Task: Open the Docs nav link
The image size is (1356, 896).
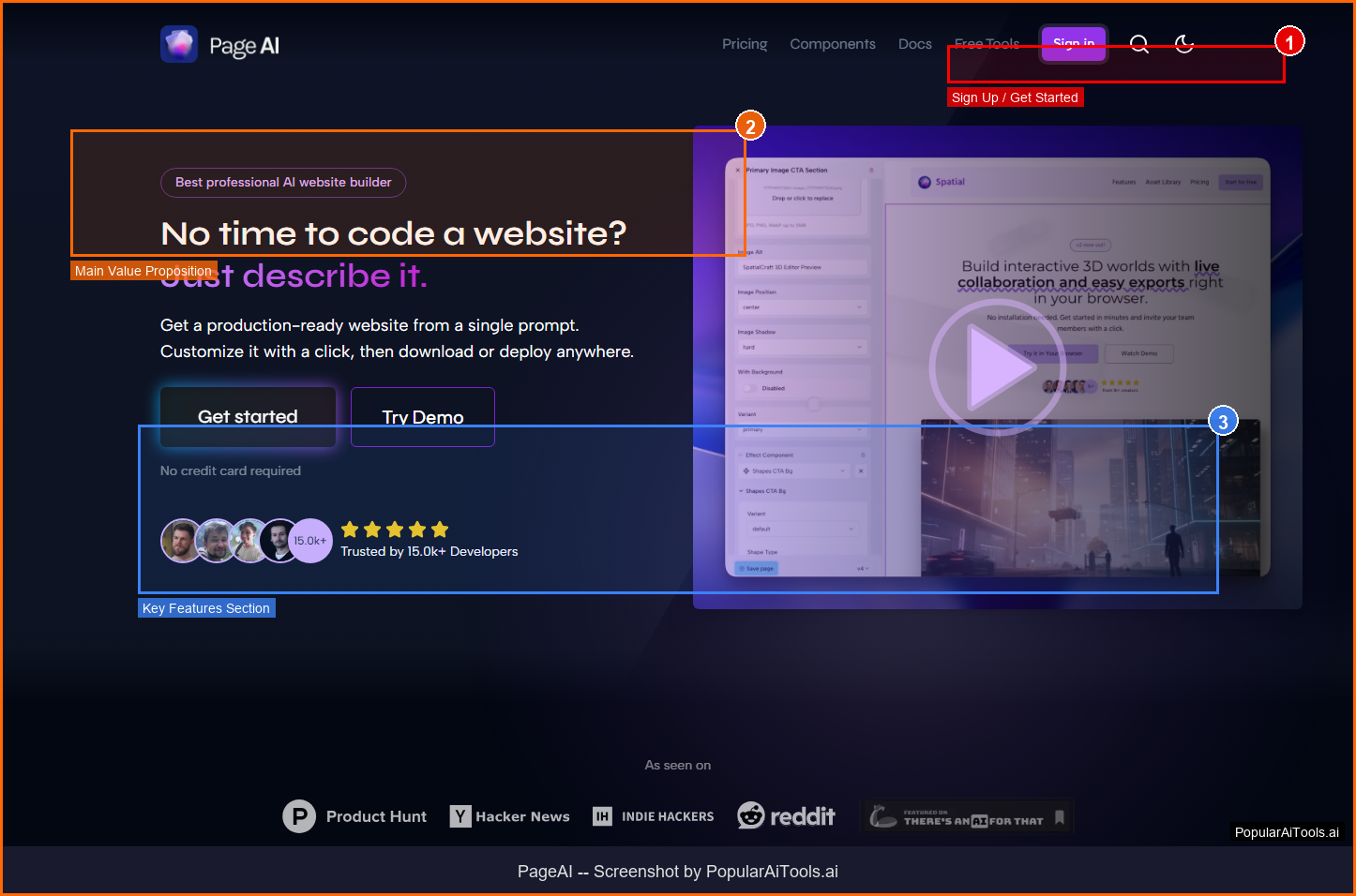Action: point(914,44)
